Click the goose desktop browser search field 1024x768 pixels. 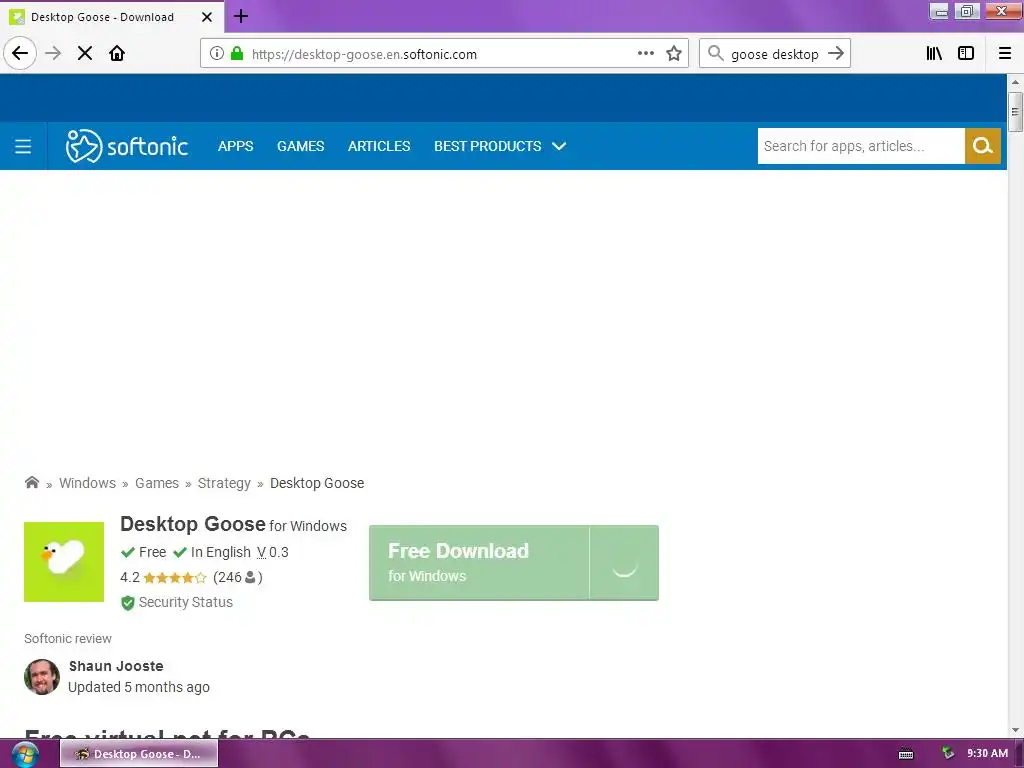click(775, 54)
